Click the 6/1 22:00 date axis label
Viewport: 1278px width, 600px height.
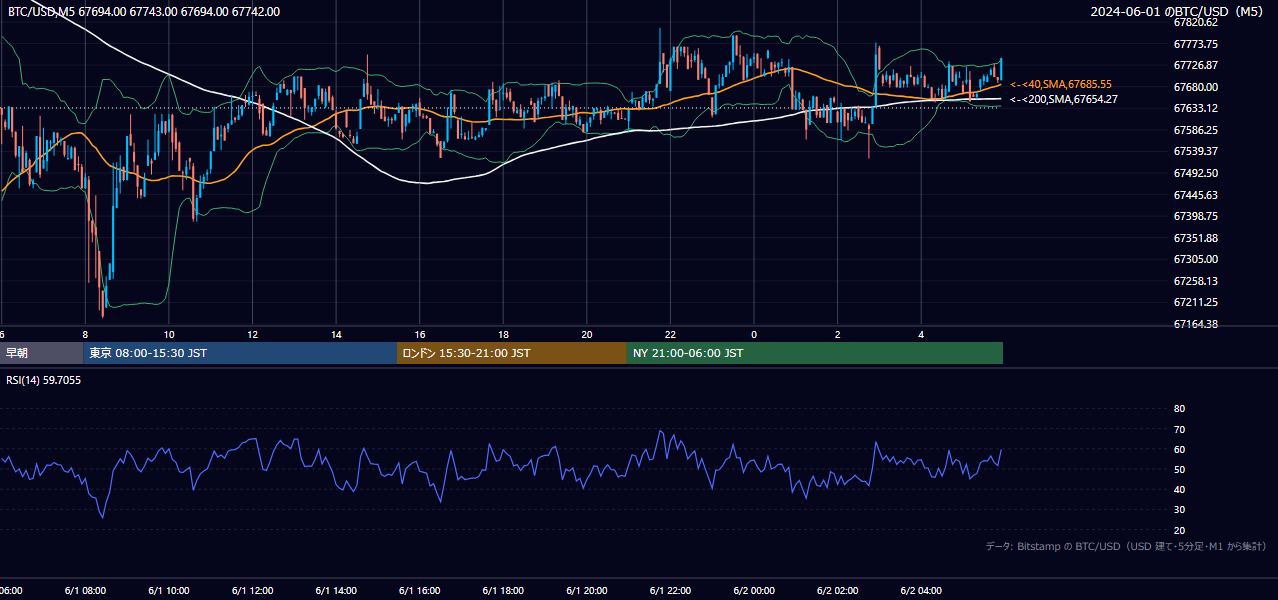point(670,591)
